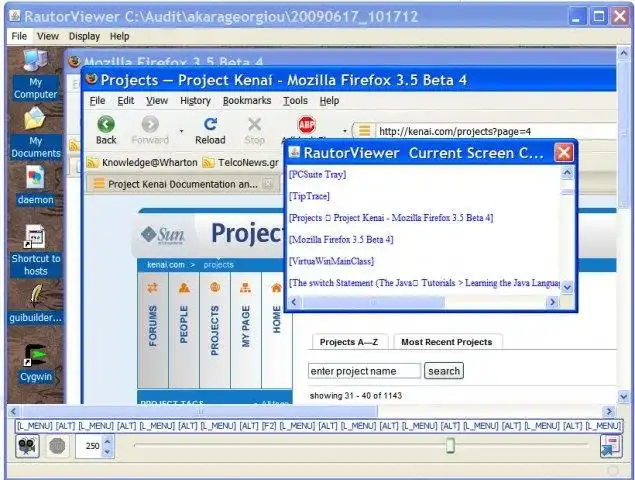Click captions list scroll left arrow
The height and width of the screenshot is (480, 635).
coord(294,302)
